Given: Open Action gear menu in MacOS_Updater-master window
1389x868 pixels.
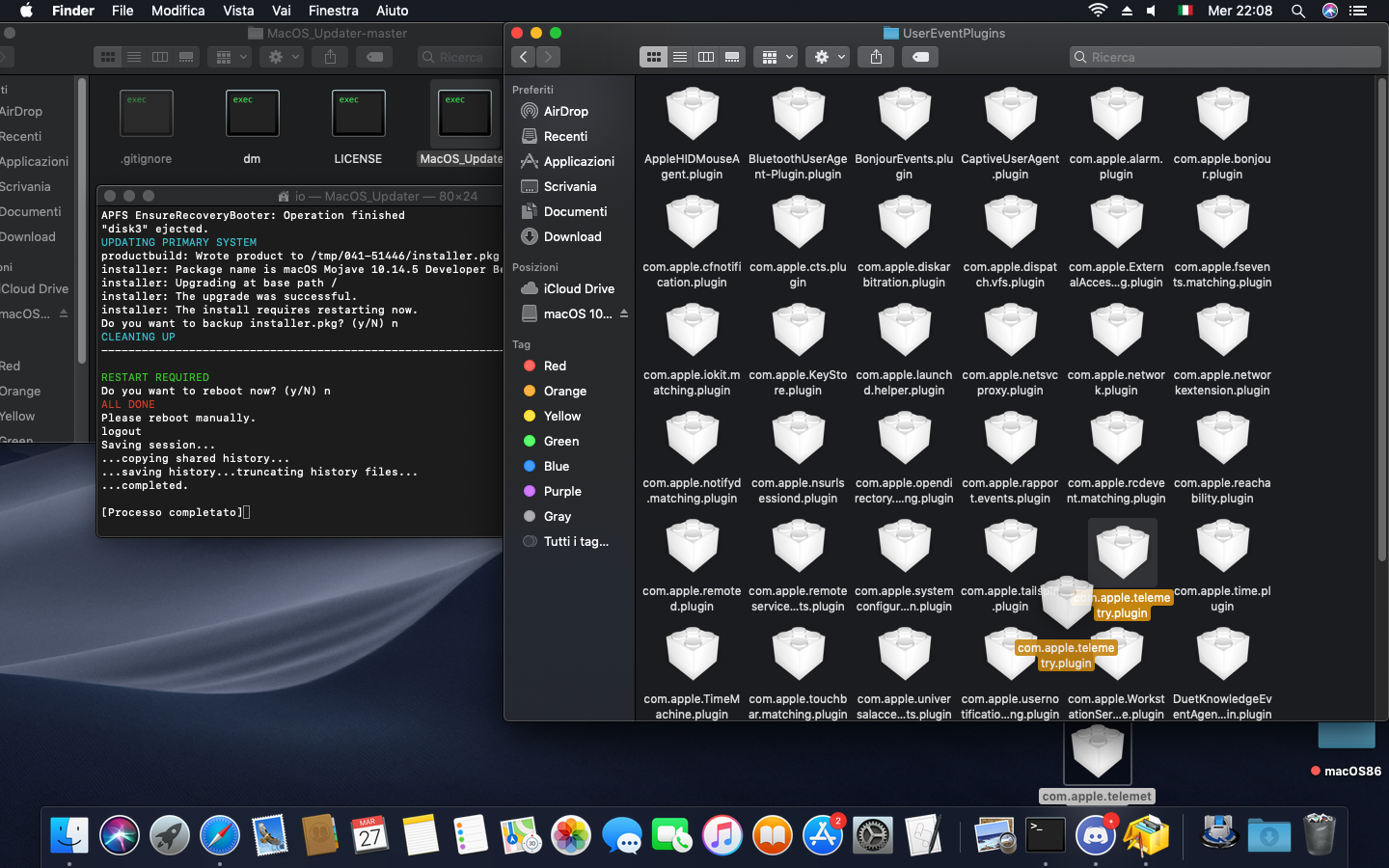Looking at the screenshot, I should 283,57.
